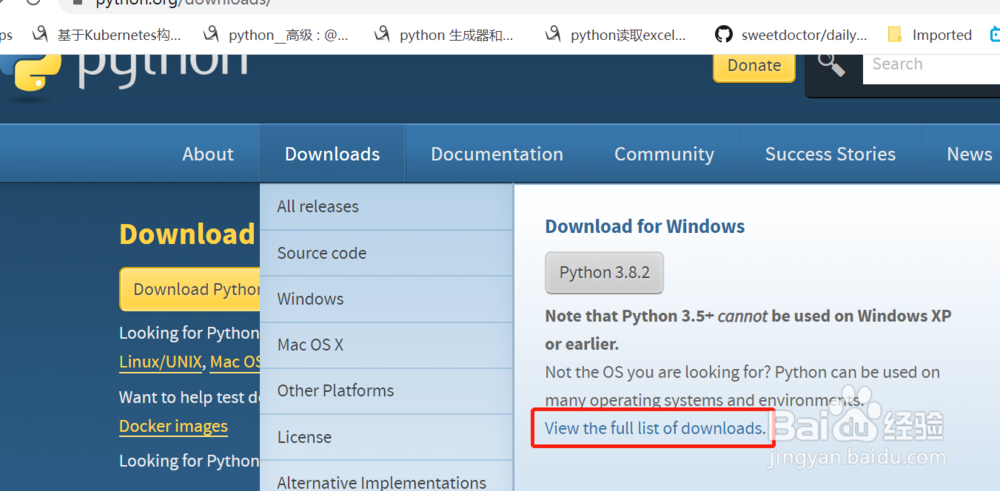This screenshot has width=1000, height=491.
Task: Select Other Platforms menu entry
Action: pyautogui.click(x=335, y=390)
